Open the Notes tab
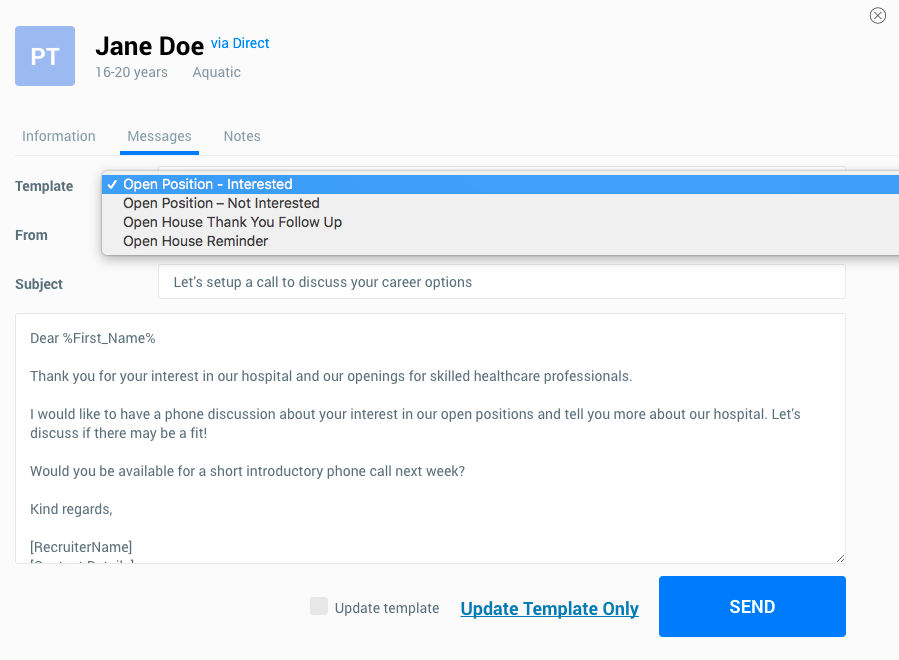Viewport: 899px width, 660px height. tap(242, 136)
